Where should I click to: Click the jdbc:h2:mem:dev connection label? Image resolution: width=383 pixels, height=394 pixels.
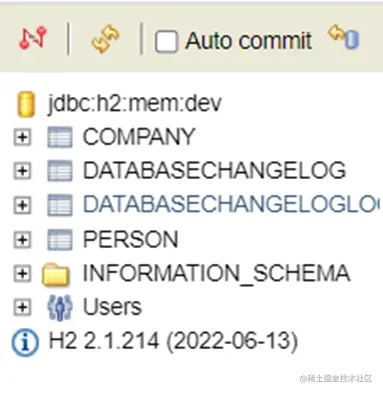point(135,103)
